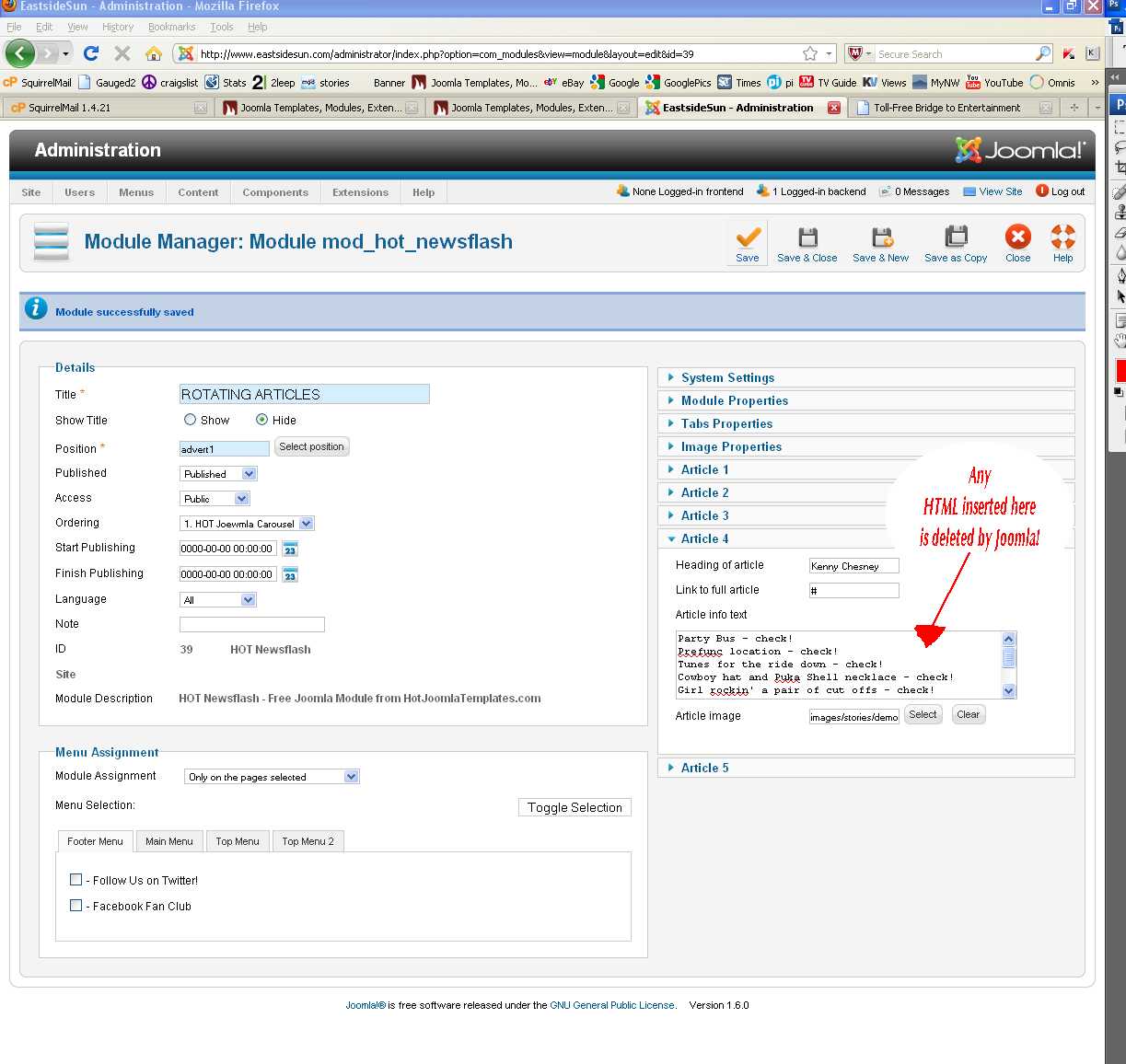Click the Firefox Home icon

pos(154,53)
